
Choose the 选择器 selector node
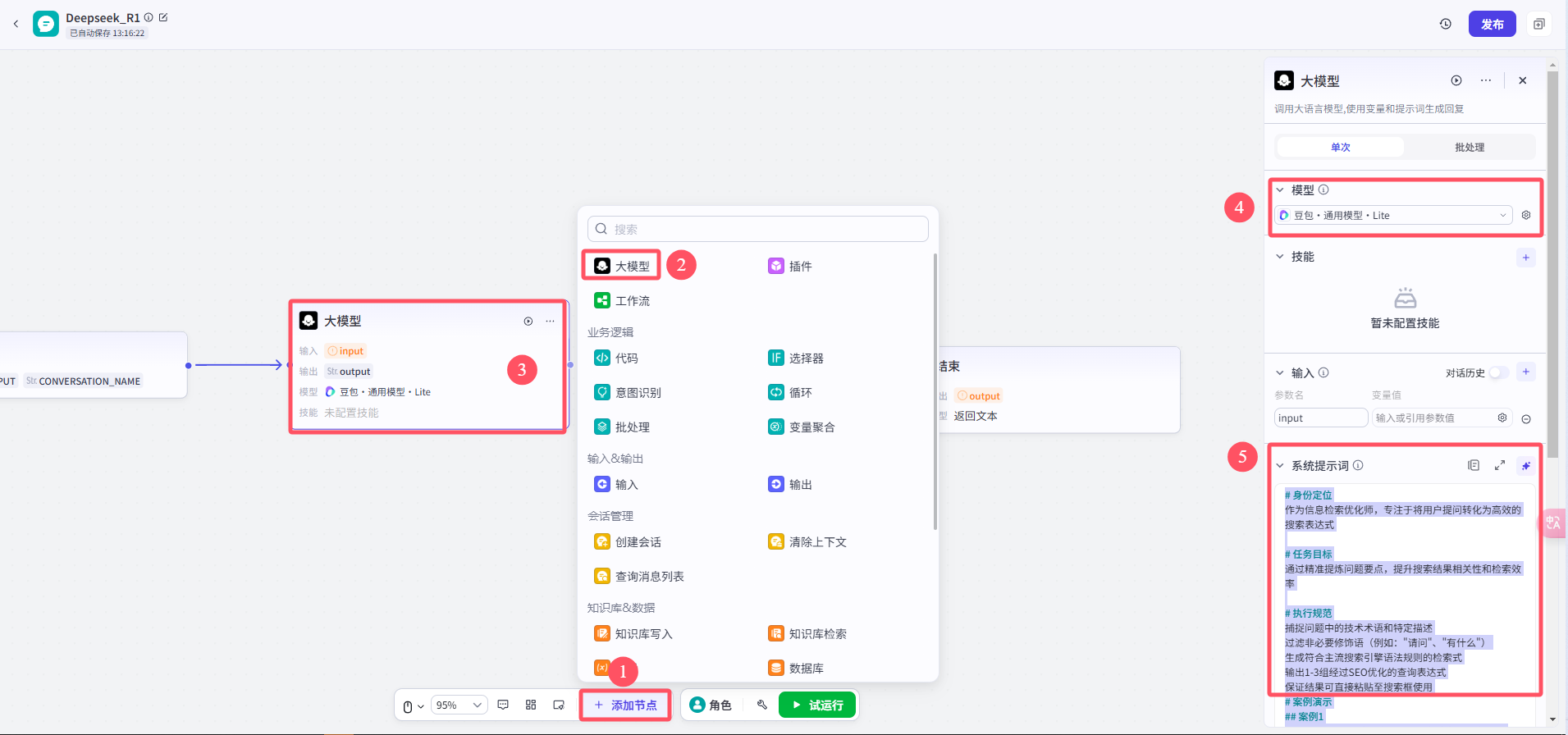coord(796,358)
